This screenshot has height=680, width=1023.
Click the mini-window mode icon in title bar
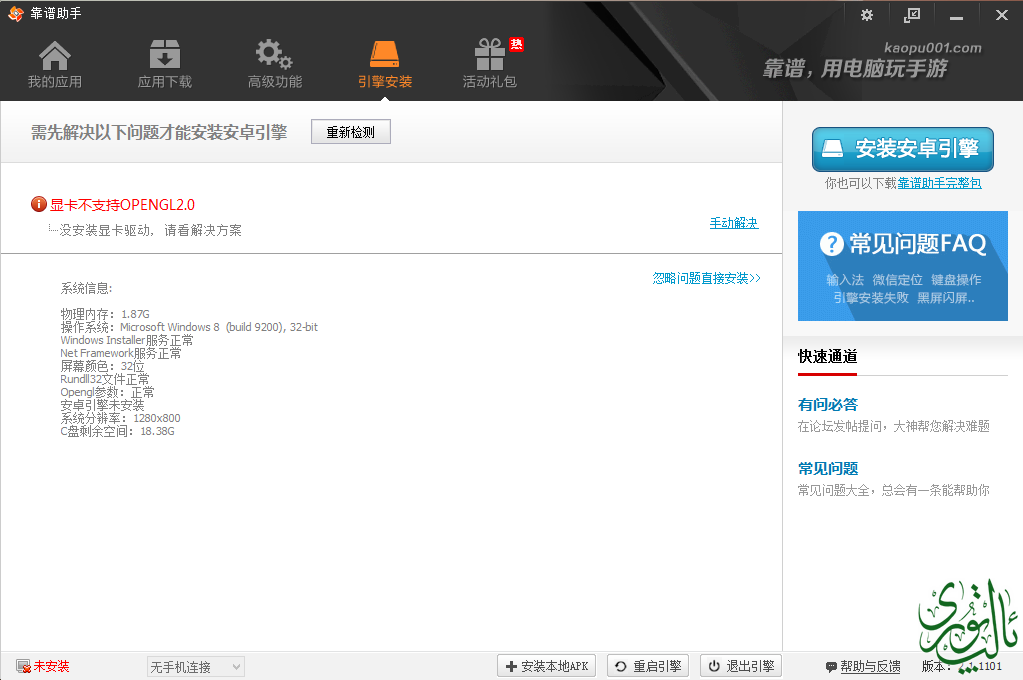[x=911, y=14]
